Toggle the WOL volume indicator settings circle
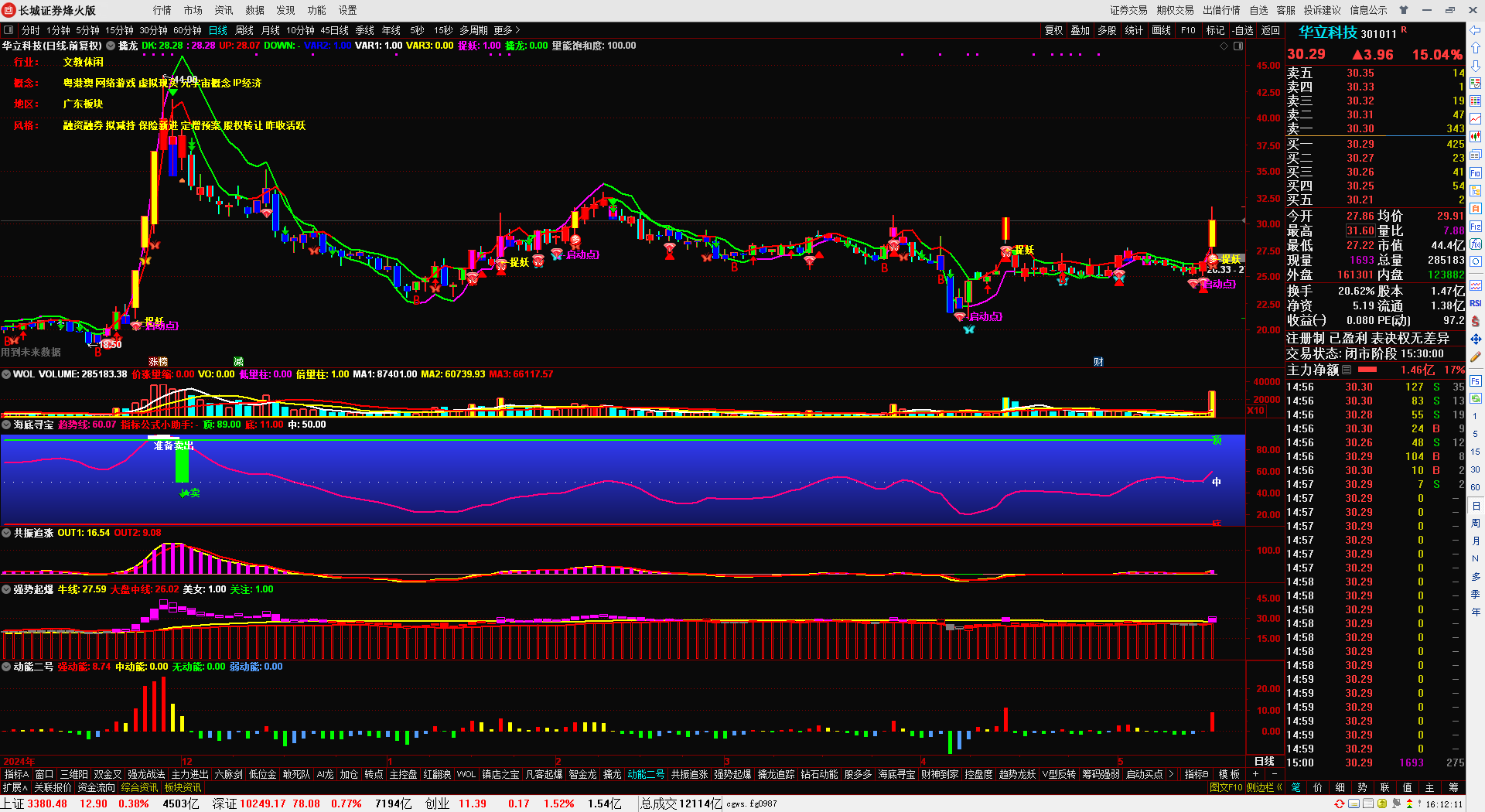 [x=6, y=374]
